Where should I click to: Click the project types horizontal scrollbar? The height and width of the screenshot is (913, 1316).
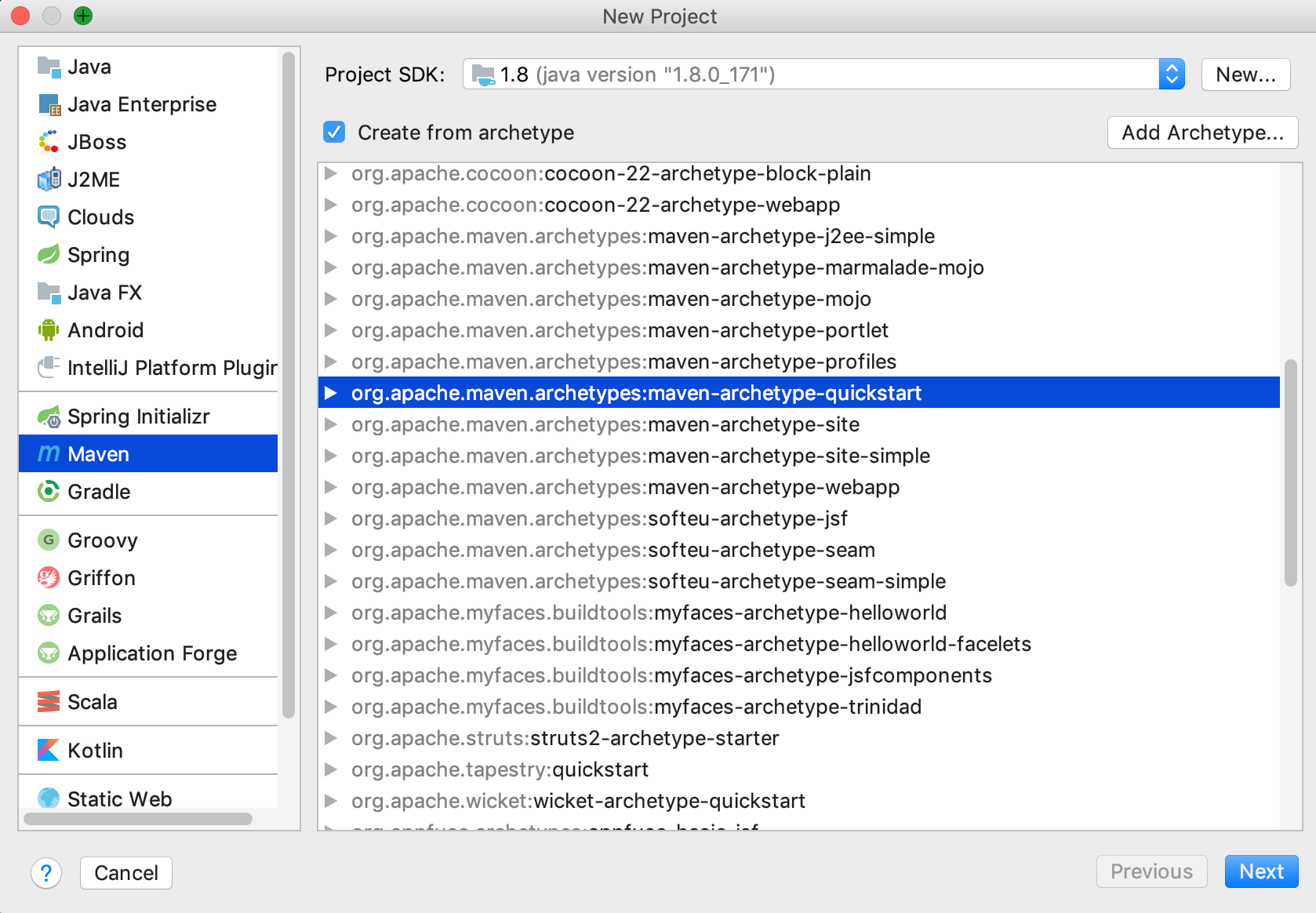tap(138, 819)
